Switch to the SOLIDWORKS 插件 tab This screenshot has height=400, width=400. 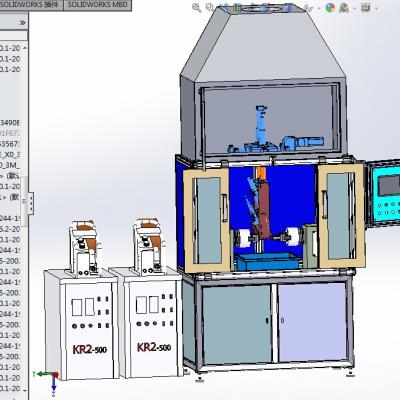(31, 5)
